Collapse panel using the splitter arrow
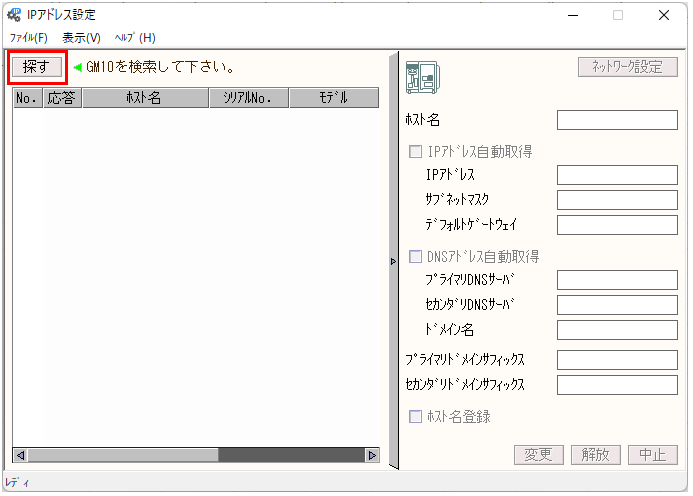The image size is (693, 496). (x=393, y=261)
